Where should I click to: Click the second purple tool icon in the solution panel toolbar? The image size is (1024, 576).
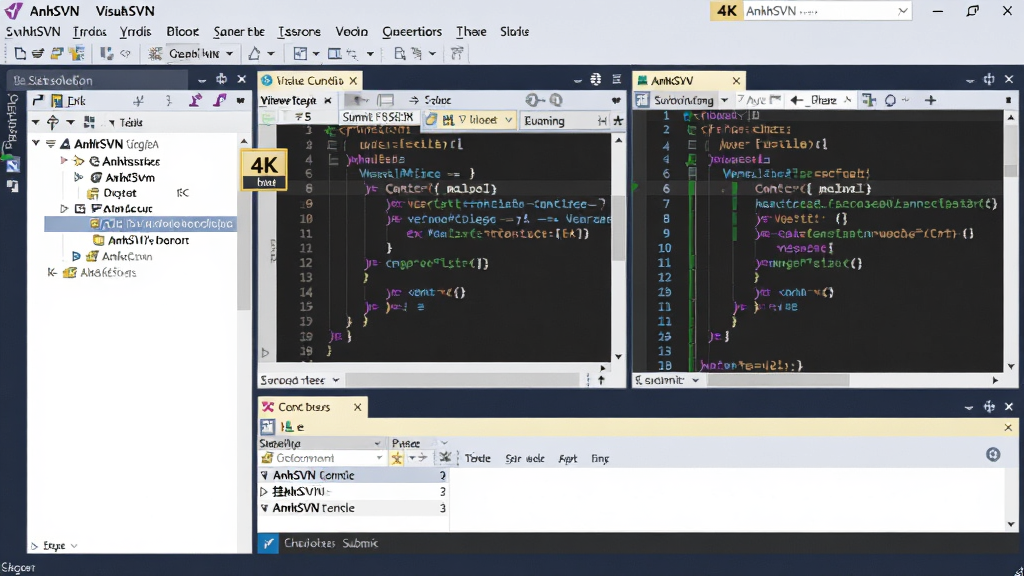[x=219, y=101]
